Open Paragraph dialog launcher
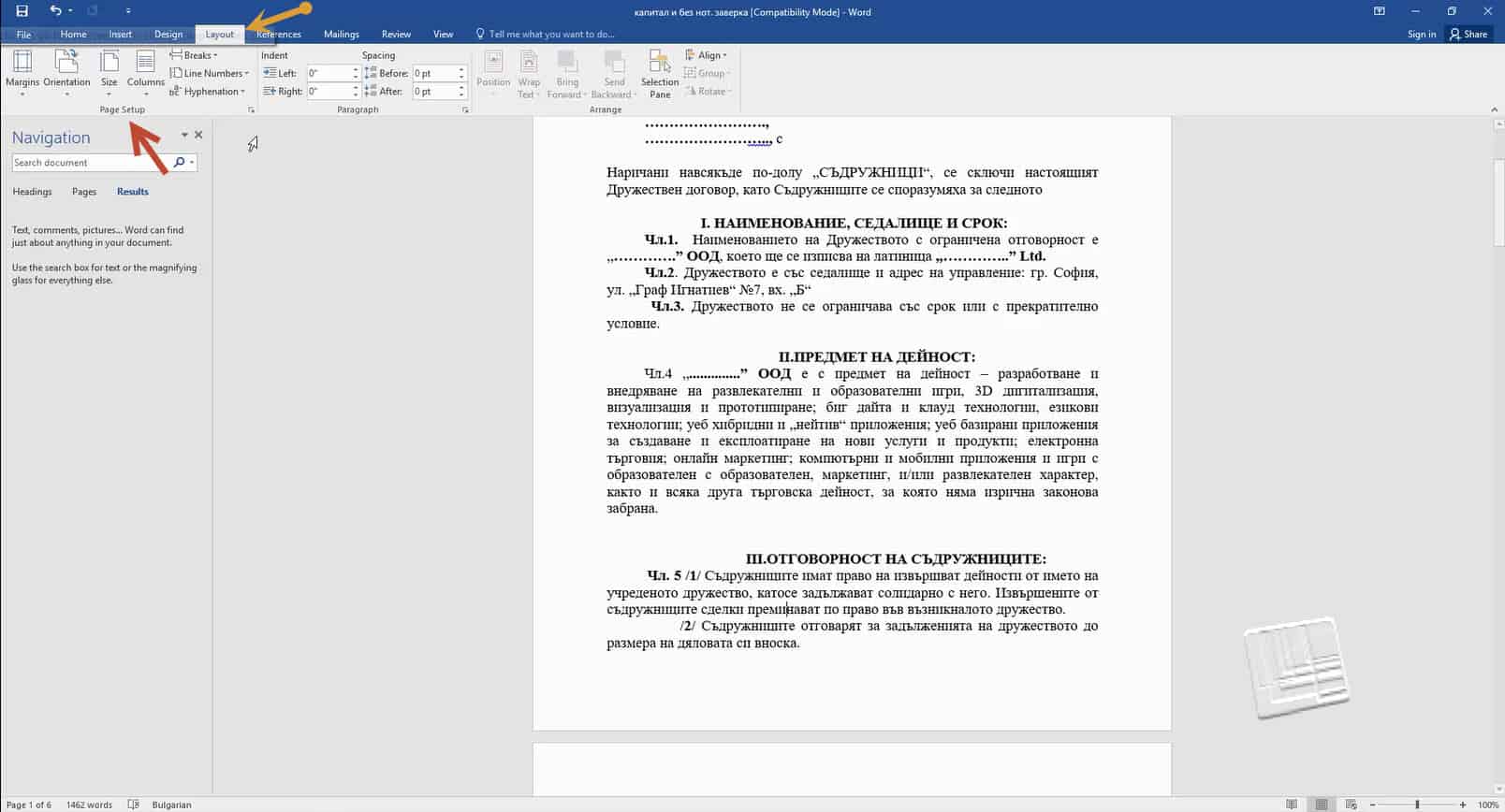Image resolution: width=1505 pixels, height=812 pixels. (x=465, y=110)
